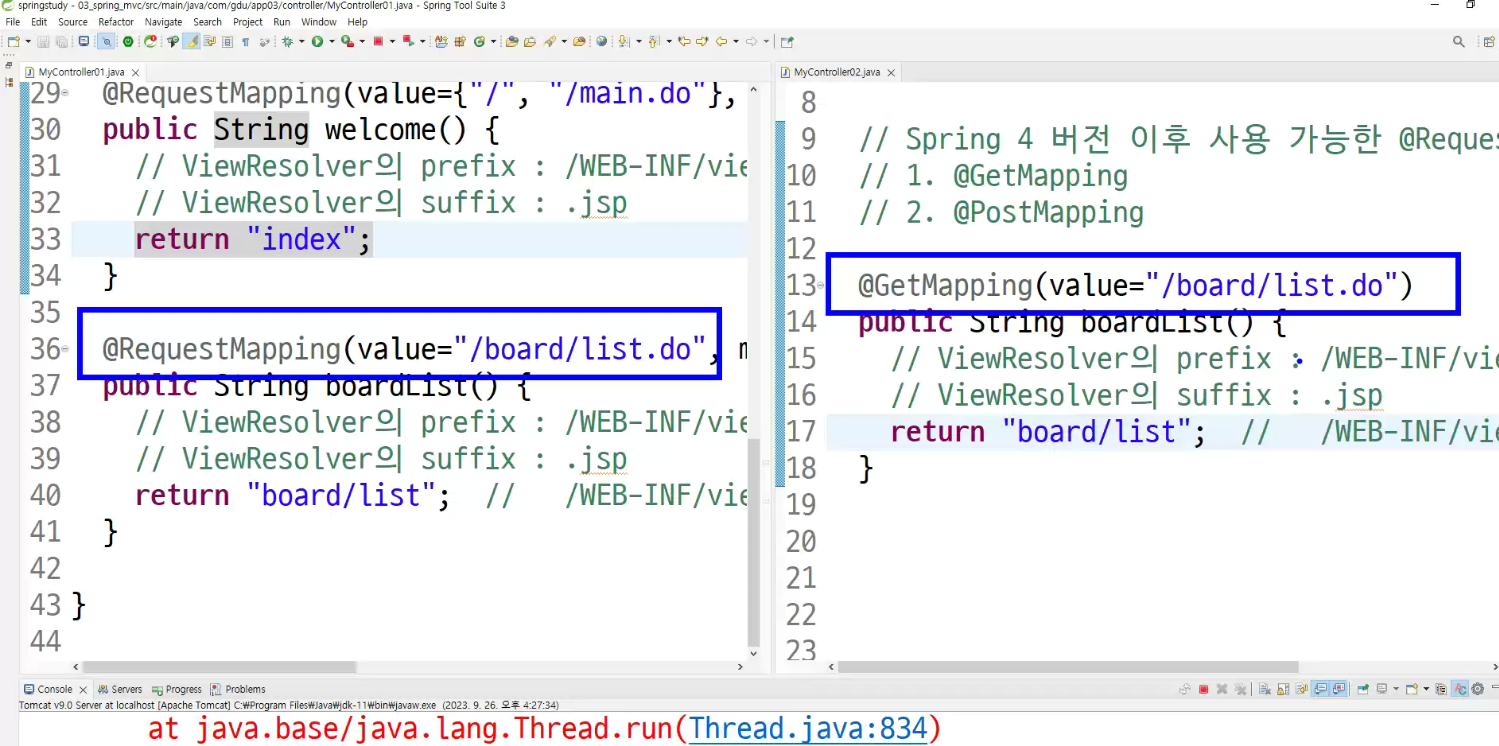This screenshot has width=1499, height=746.
Task: Close the MyController02.java tab
Action: 891,73
